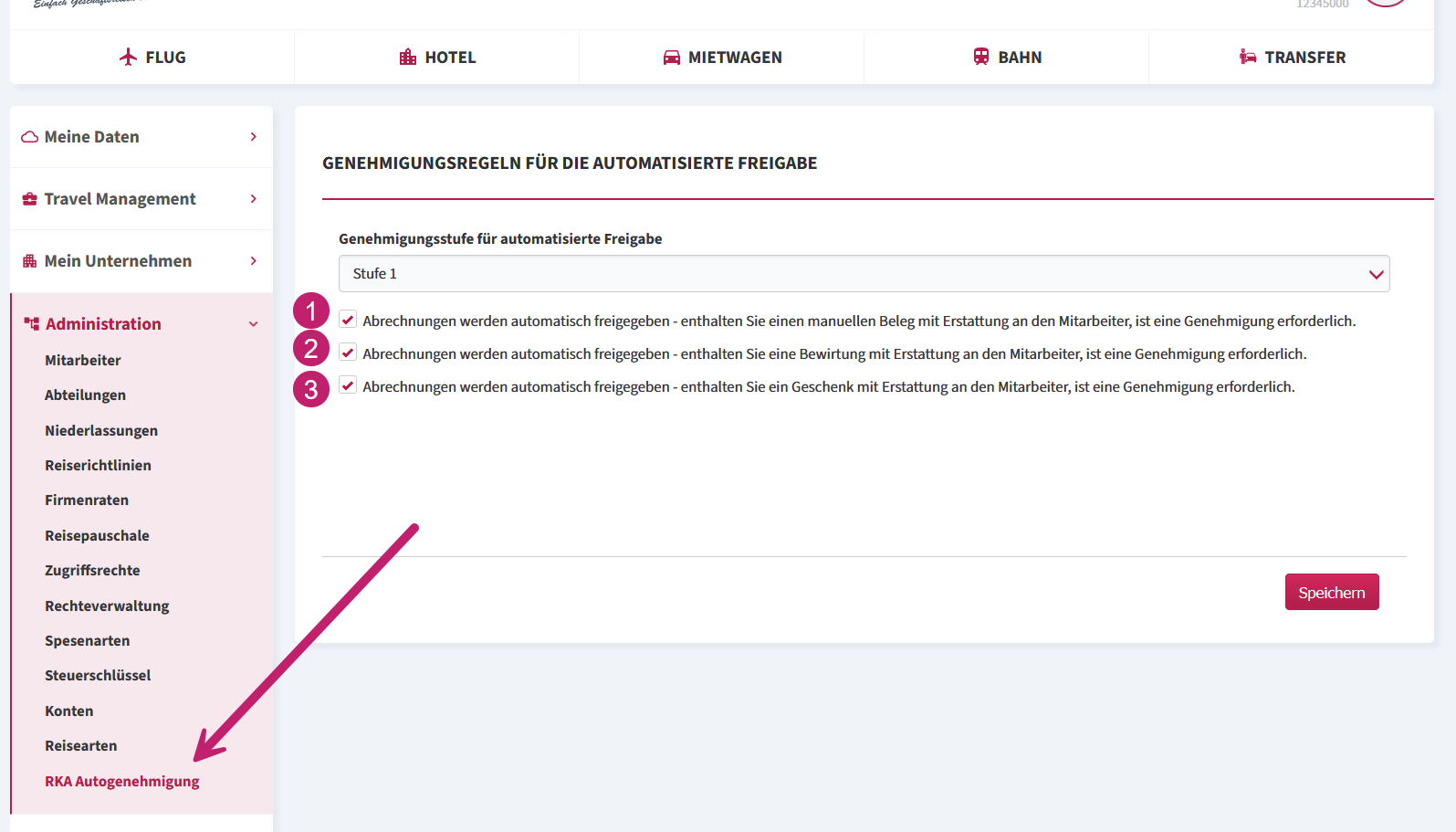Viewport: 1456px width, 832px height.
Task: Open the HOTEL tab
Action: click(x=437, y=57)
